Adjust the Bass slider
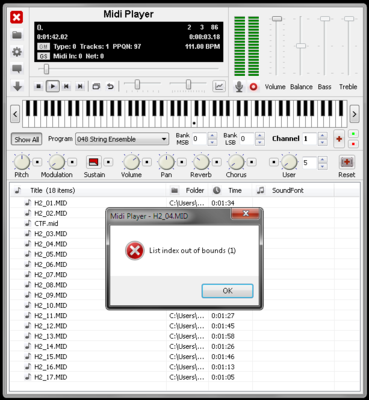The image size is (369, 400). coord(325,19)
